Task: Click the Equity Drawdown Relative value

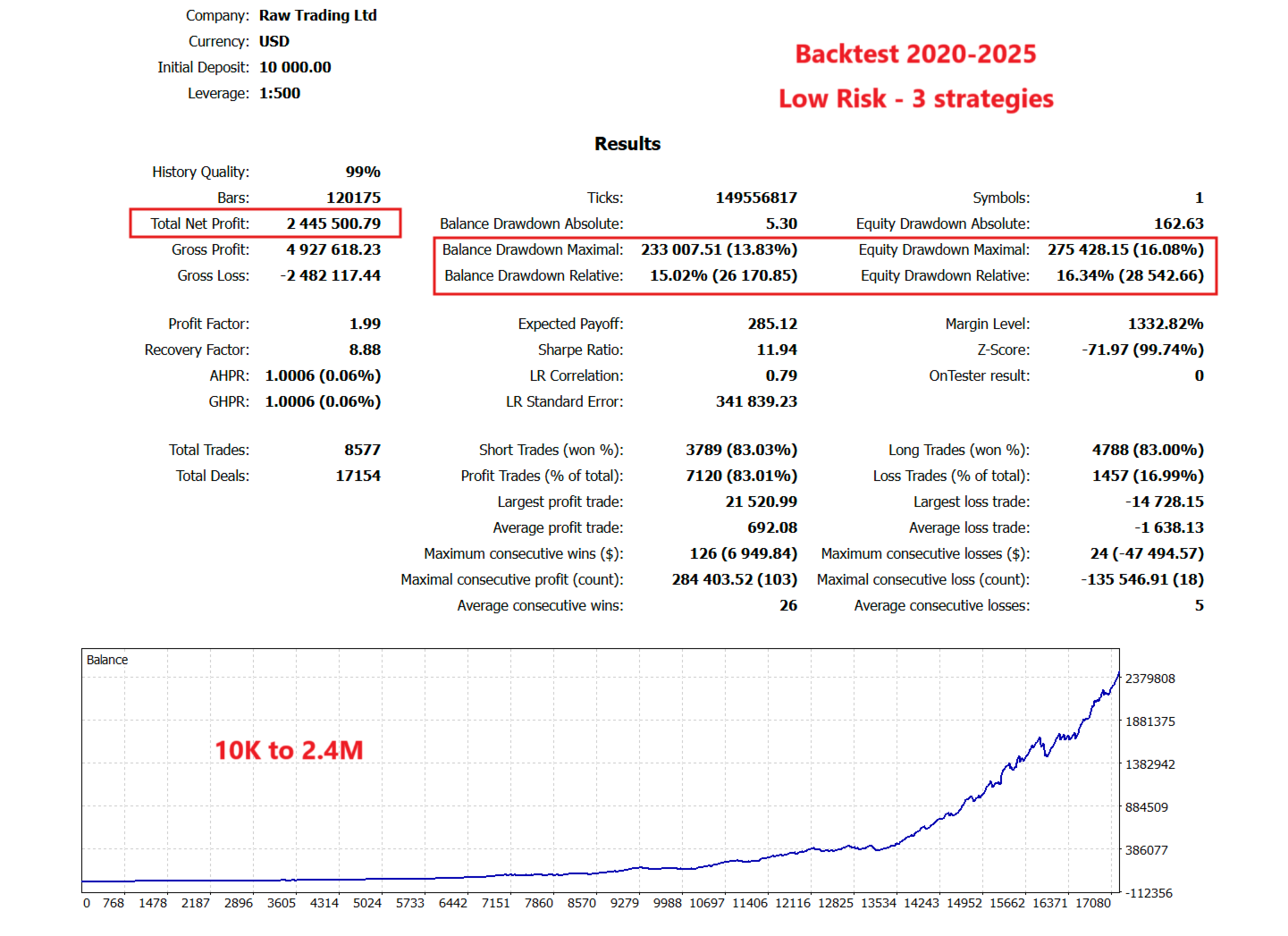Action: coord(1130,275)
